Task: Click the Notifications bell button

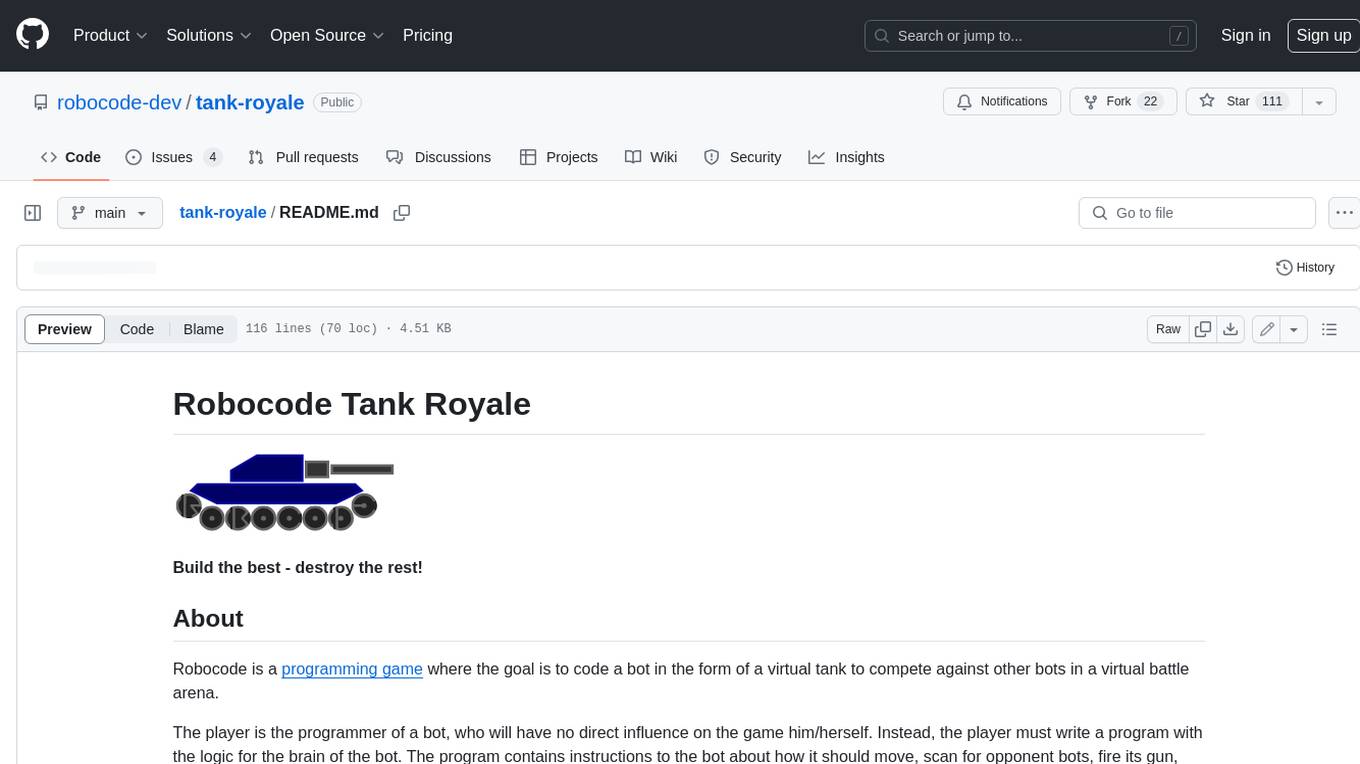Action: click(x=1002, y=102)
